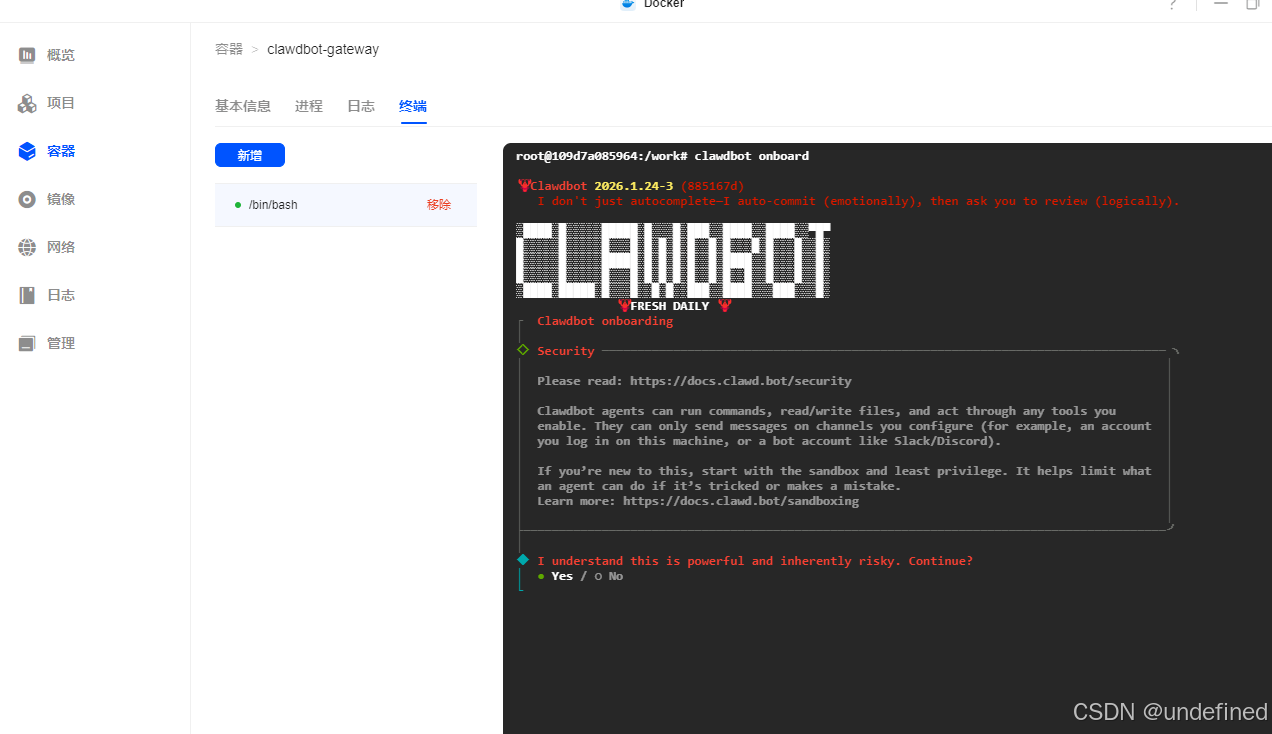Click the Security section heading in terminal

coord(566,351)
